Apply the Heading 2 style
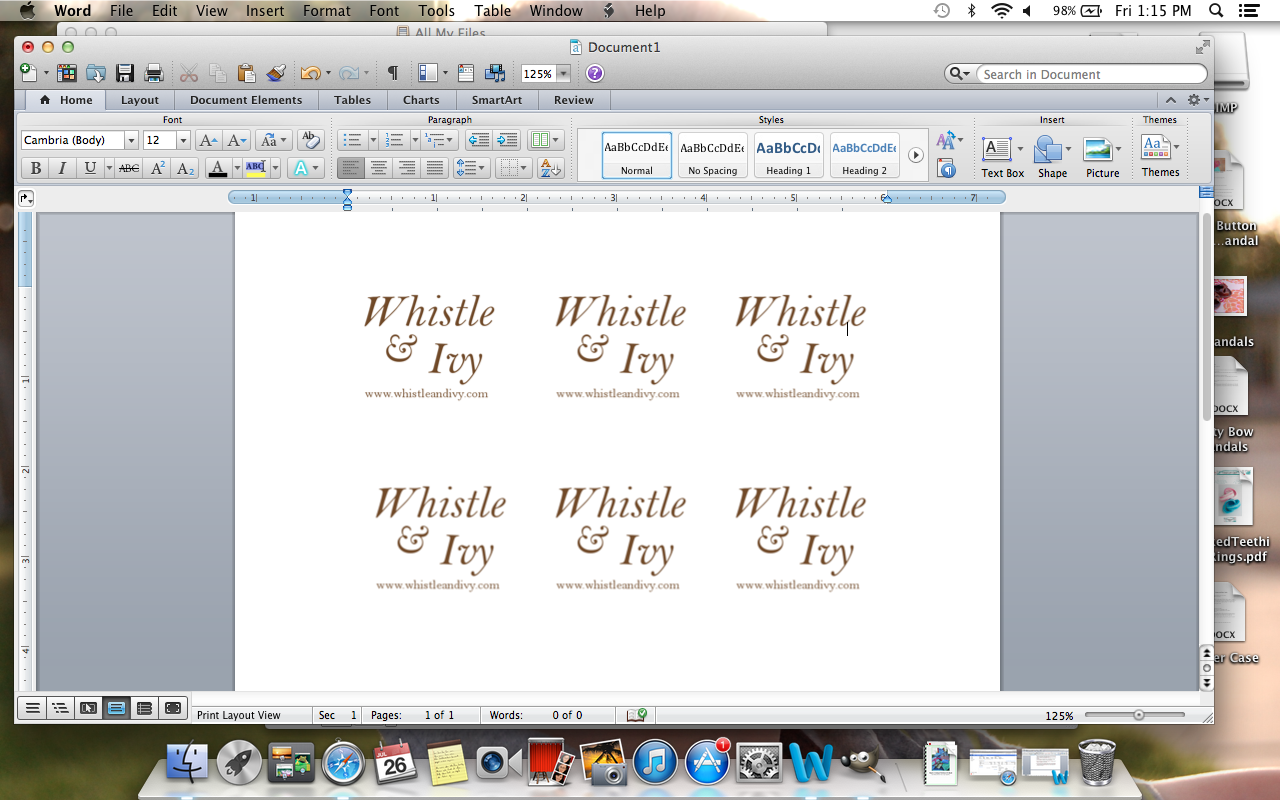 click(x=865, y=155)
